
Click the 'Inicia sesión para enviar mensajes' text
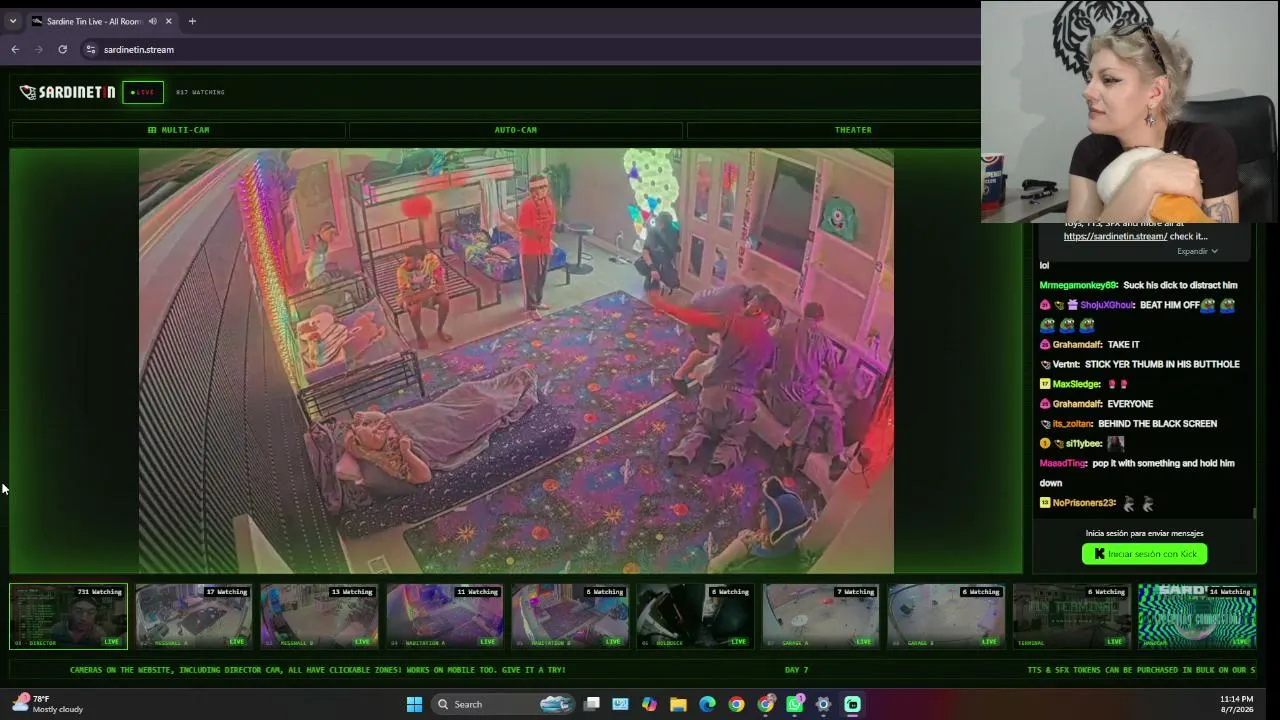1145,533
